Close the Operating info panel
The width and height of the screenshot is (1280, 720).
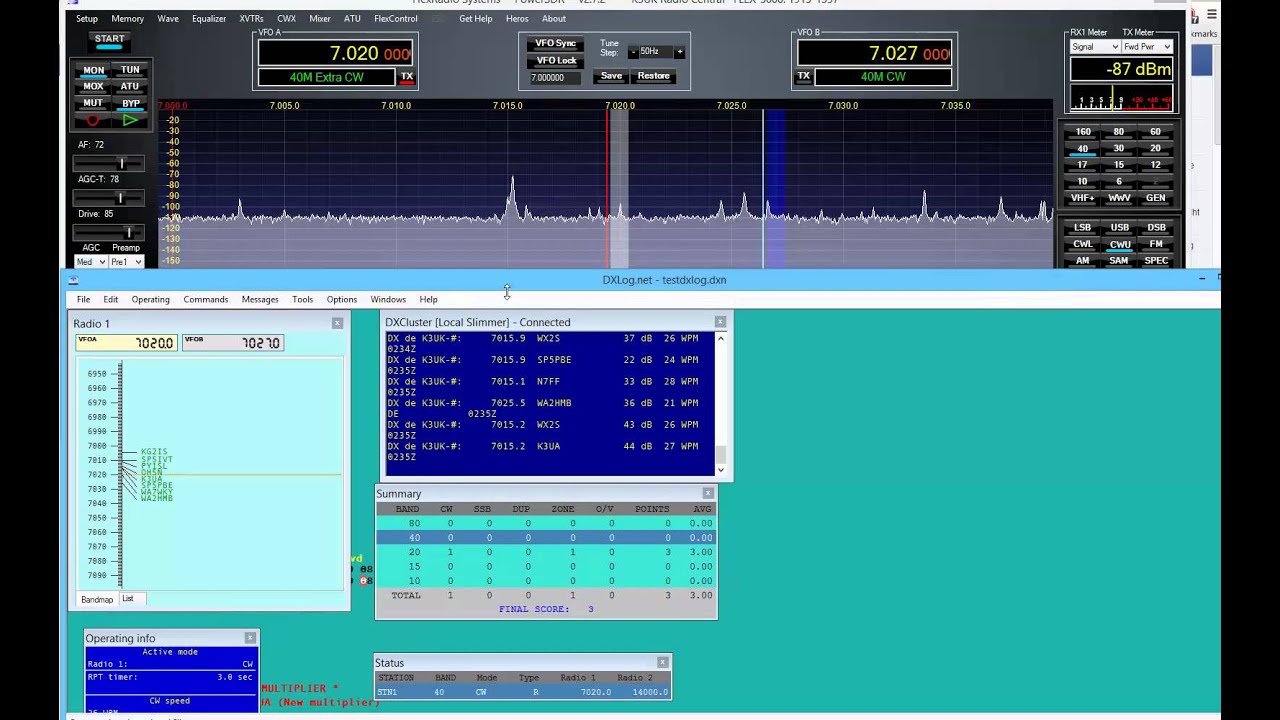pos(250,637)
